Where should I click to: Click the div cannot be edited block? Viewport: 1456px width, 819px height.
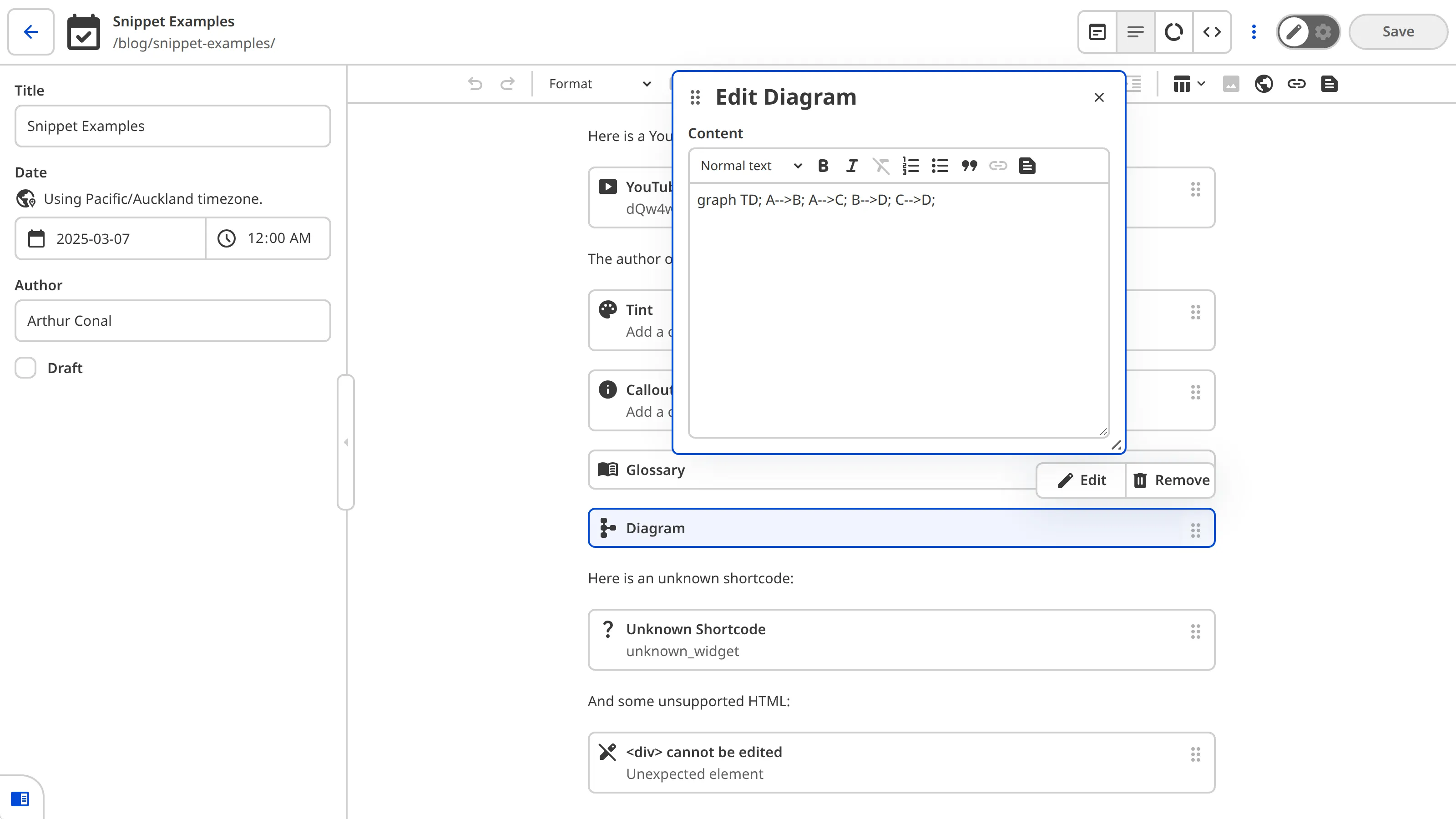coord(901,763)
